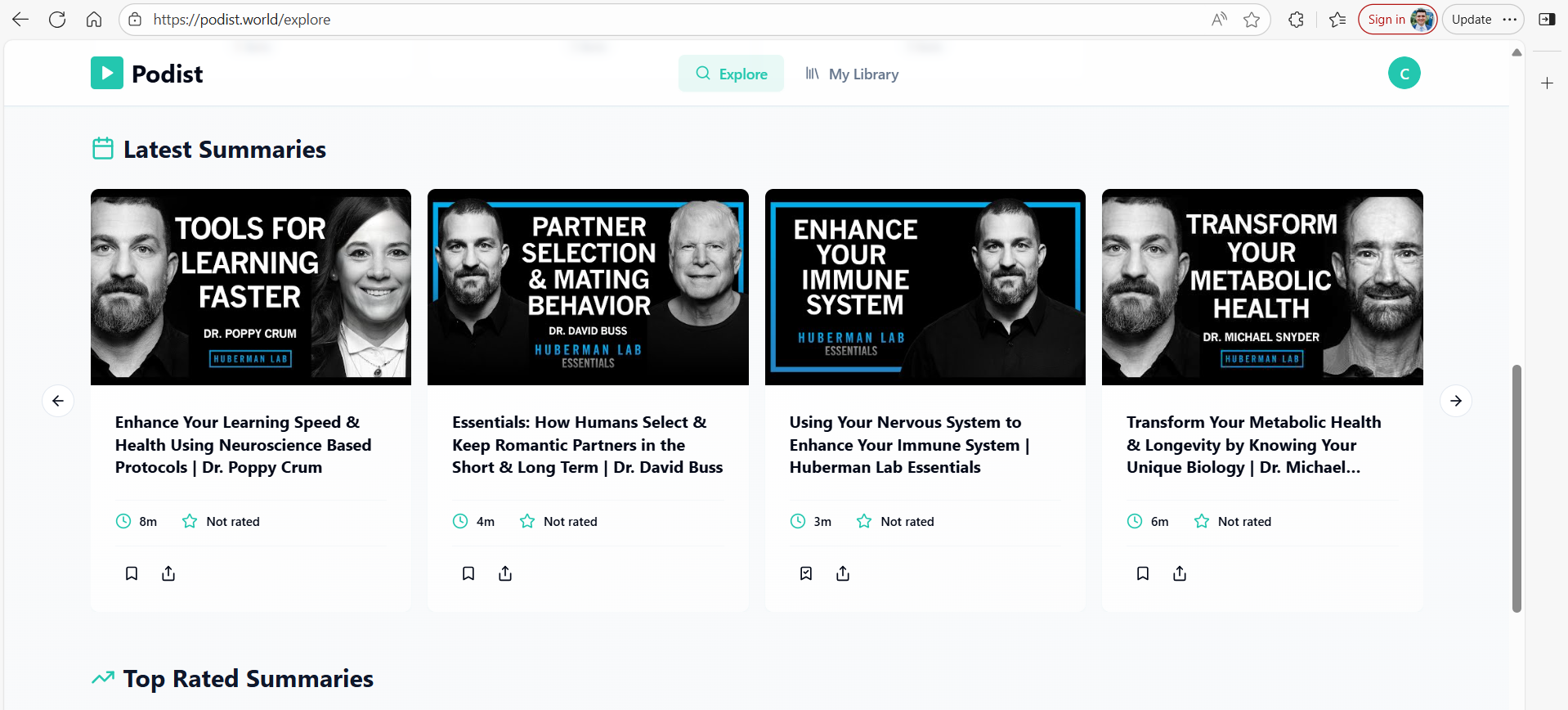The width and height of the screenshot is (1568, 710).
Task: Add a sidebar app with plus icon
Action: coord(1547,83)
